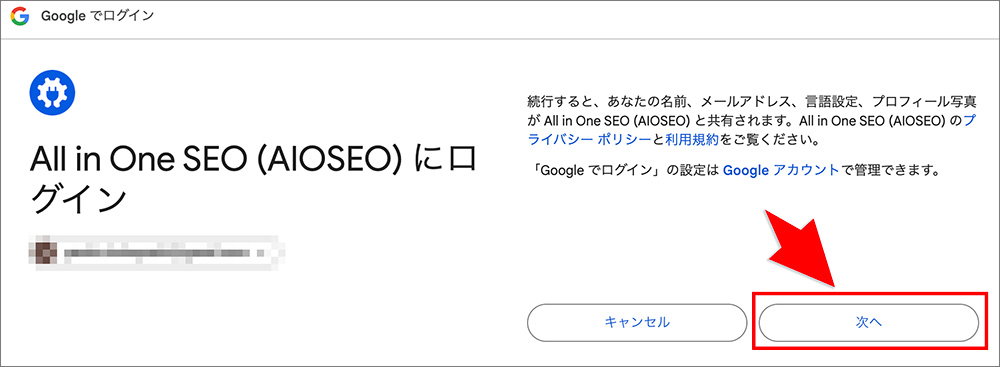This screenshot has width=1000, height=367.
Task: Open the Google アカウント link
Action: coord(781,170)
